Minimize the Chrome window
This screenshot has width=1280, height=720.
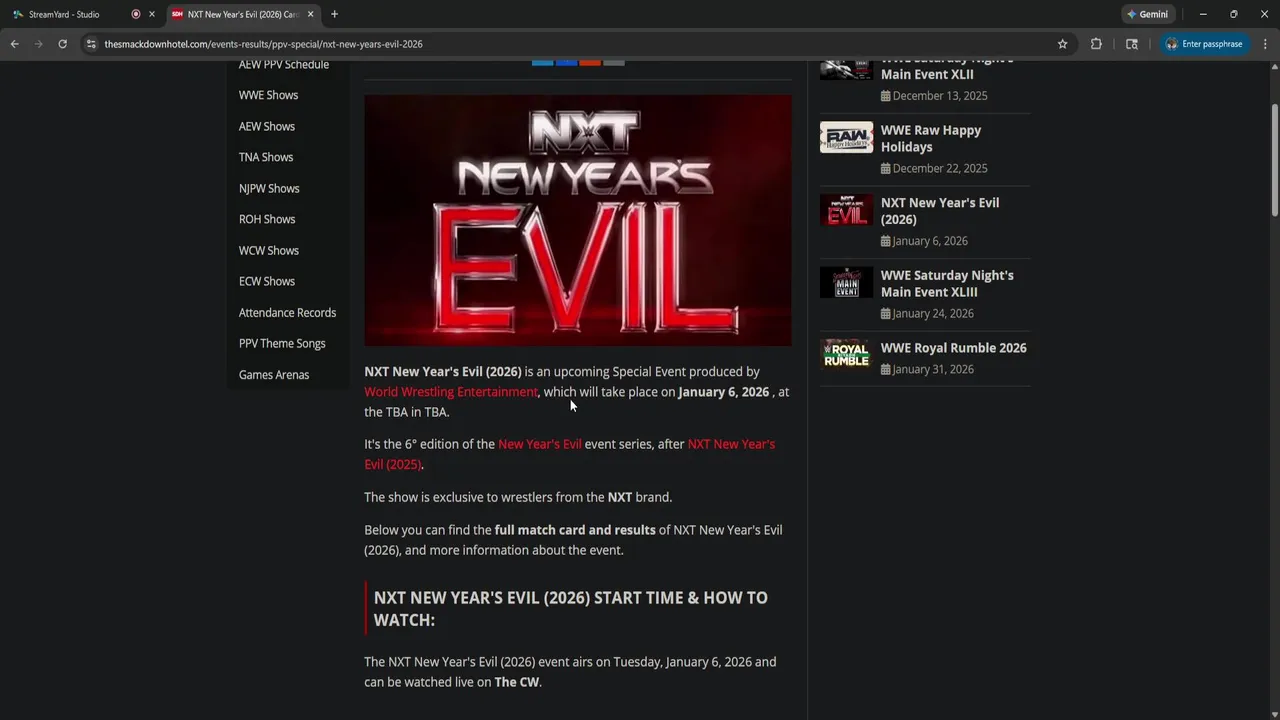coord(1203,14)
